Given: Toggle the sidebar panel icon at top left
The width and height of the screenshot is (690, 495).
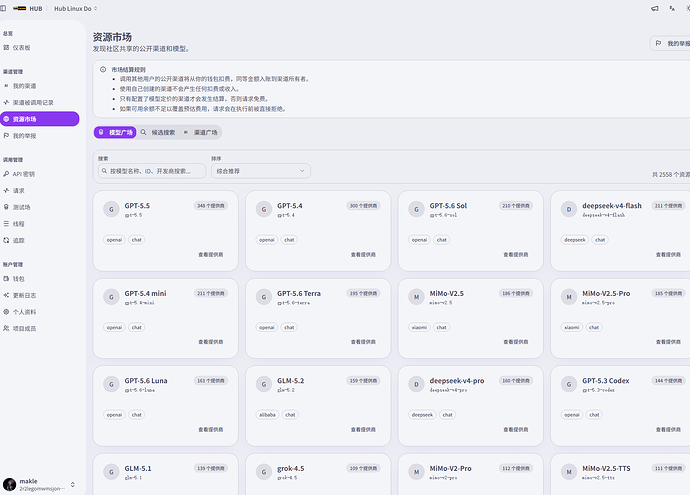Looking at the screenshot, I should click(3, 8).
